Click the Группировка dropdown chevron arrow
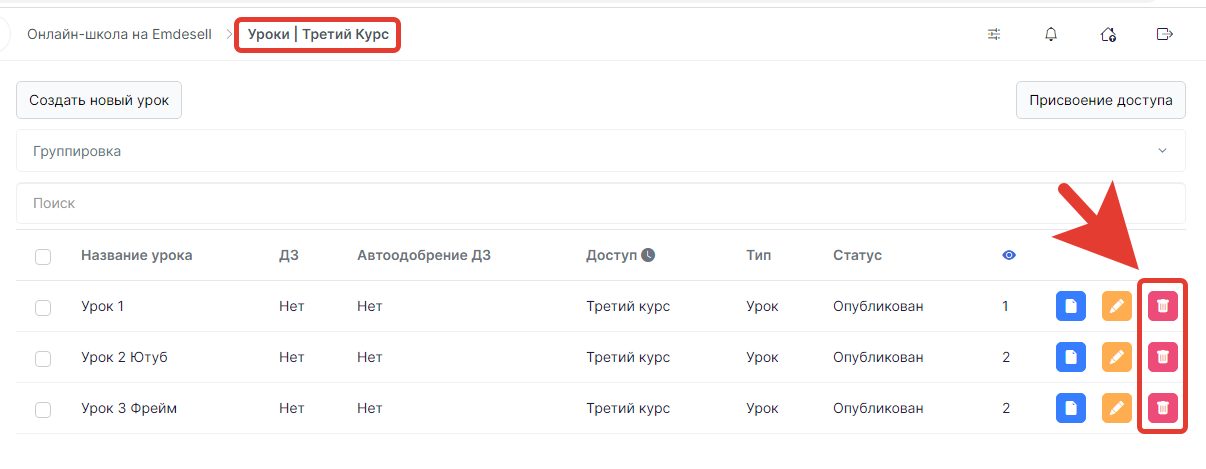 pyautogui.click(x=1162, y=151)
